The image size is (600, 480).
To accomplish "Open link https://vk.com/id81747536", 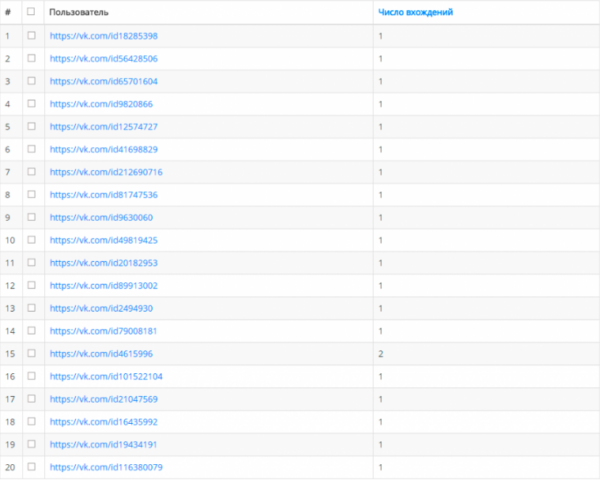I will 104,195.
